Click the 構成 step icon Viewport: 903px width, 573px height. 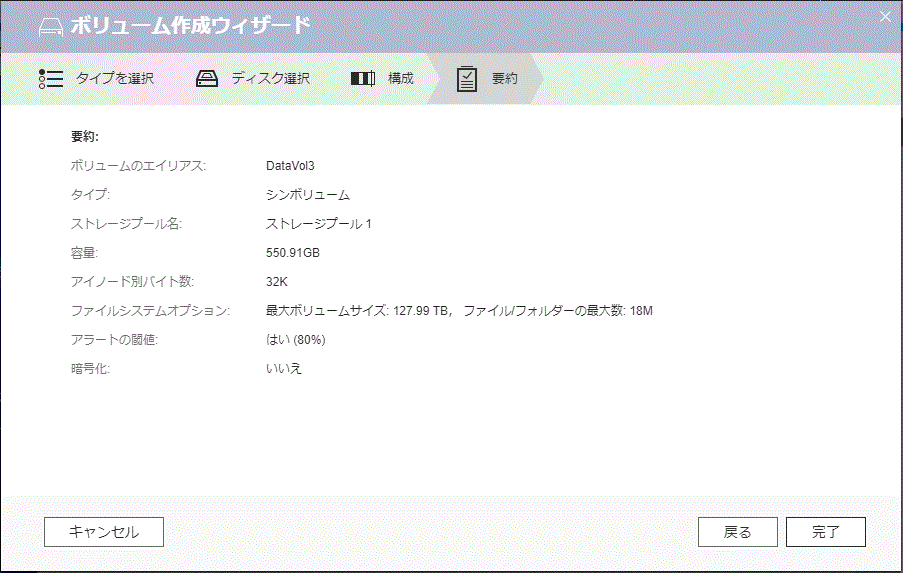click(x=363, y=78)
